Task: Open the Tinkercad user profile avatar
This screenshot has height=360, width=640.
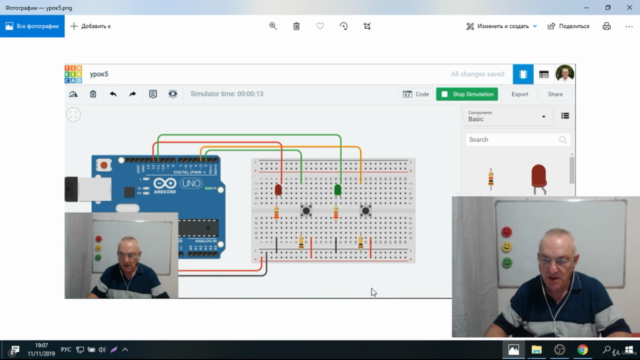Action: point(565,74)
